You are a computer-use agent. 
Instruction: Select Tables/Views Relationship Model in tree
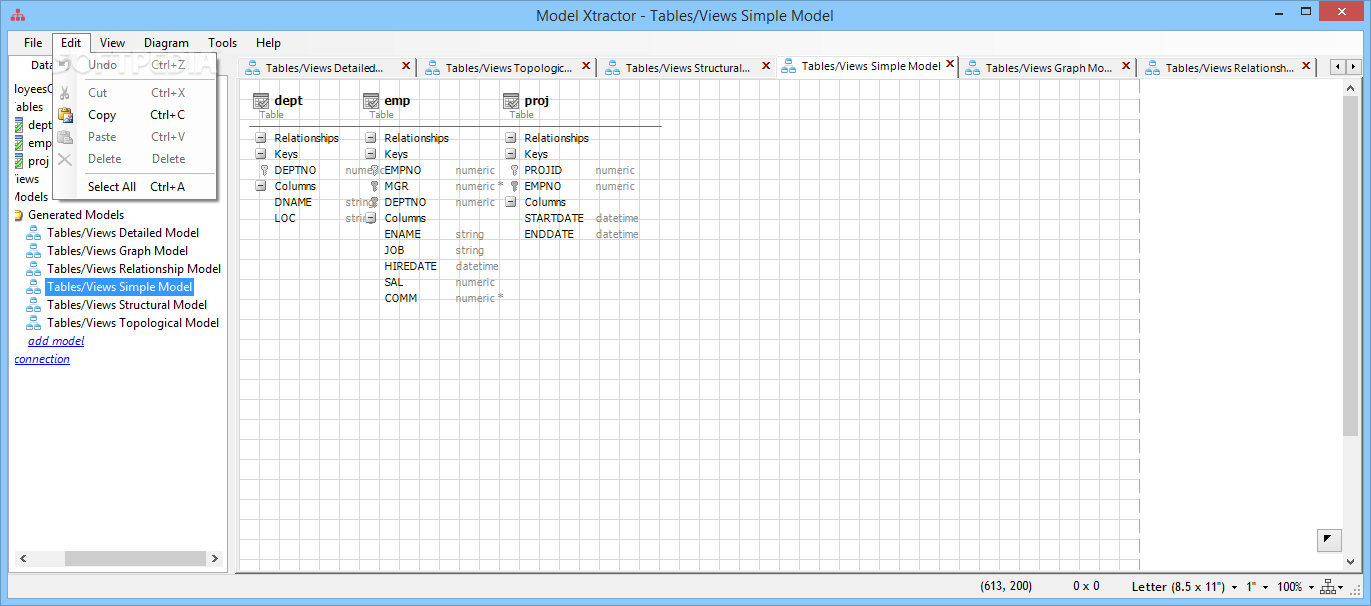pos(134,269)
